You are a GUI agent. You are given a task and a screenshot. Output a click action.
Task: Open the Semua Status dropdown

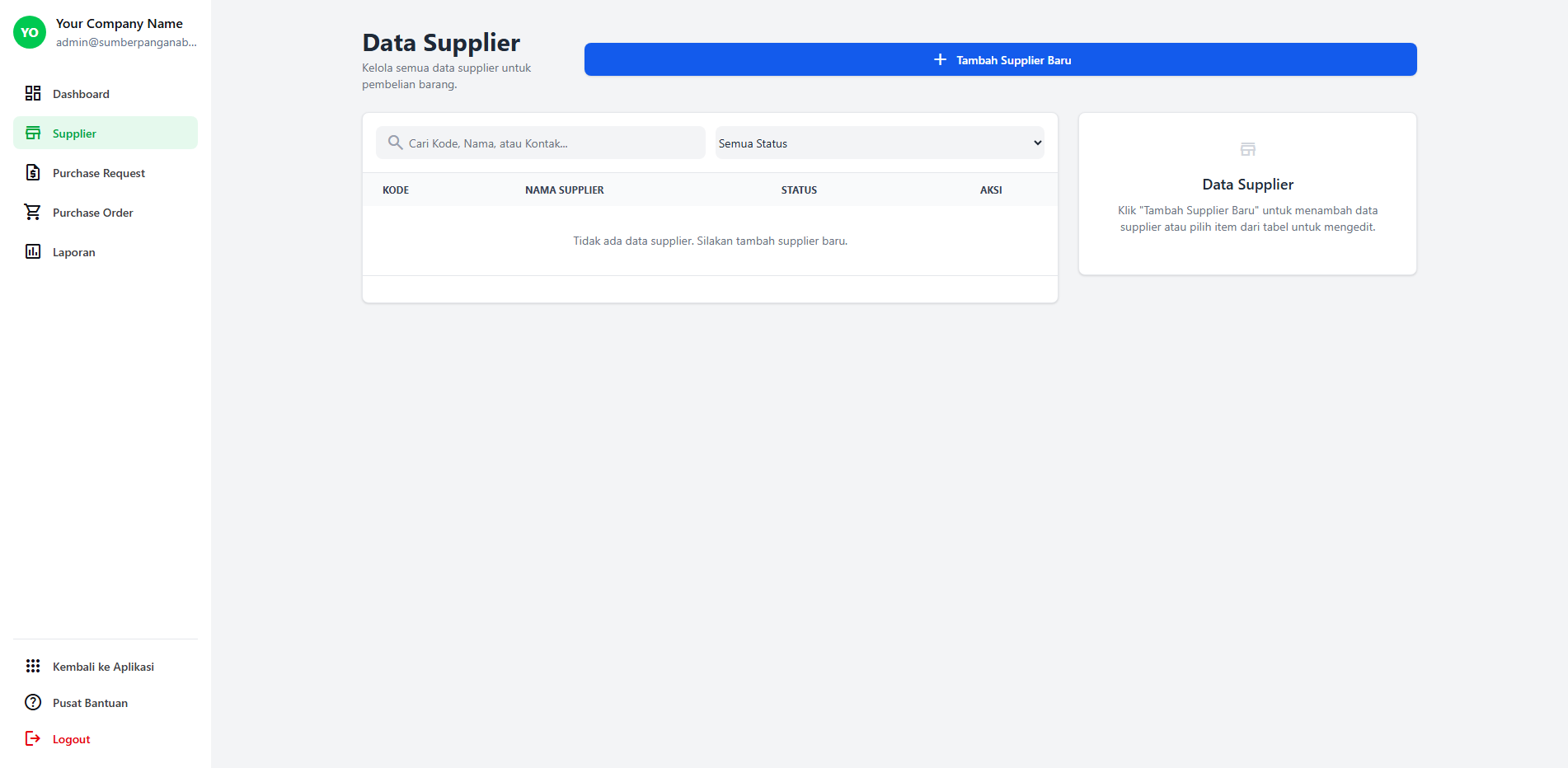coord(879,143)
